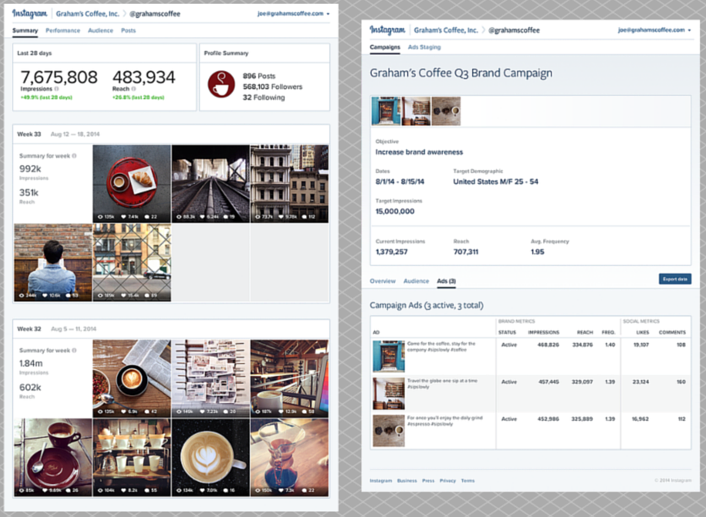Select the Campaigns tab

click(385, 47)
